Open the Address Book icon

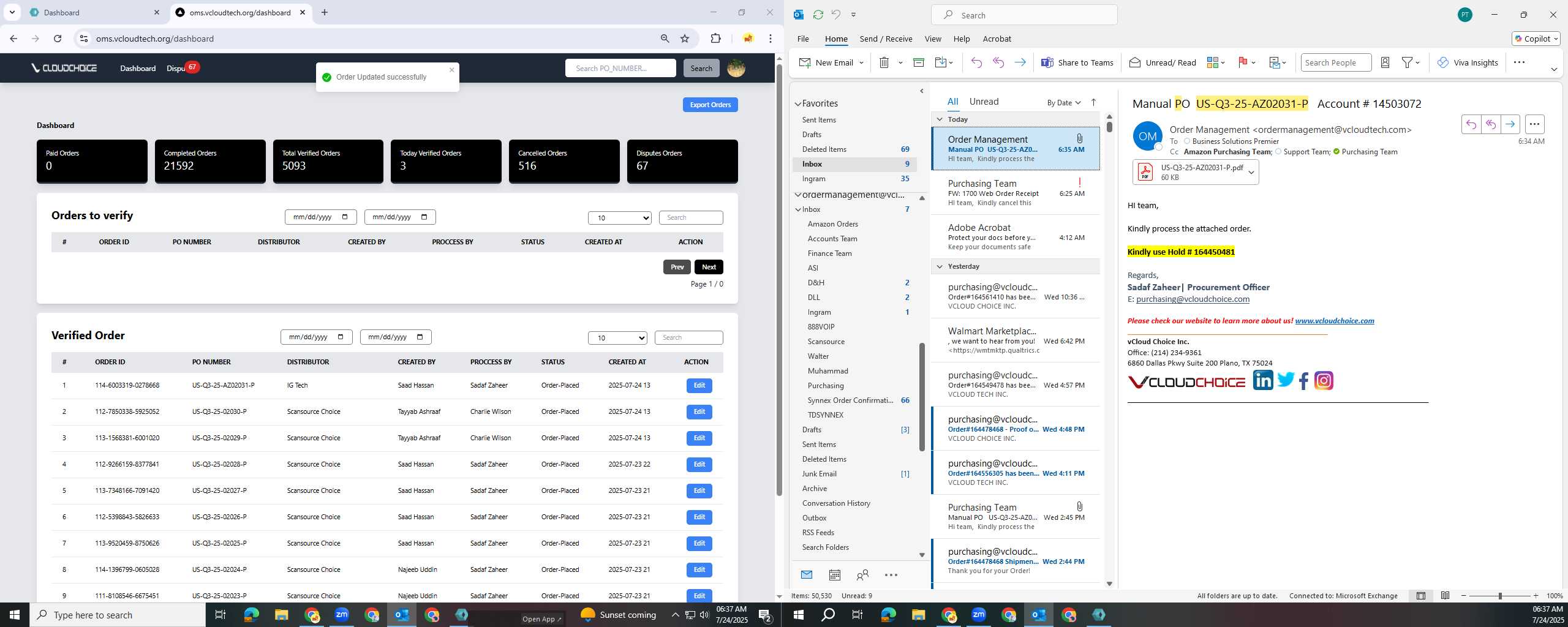(1385, 62)
